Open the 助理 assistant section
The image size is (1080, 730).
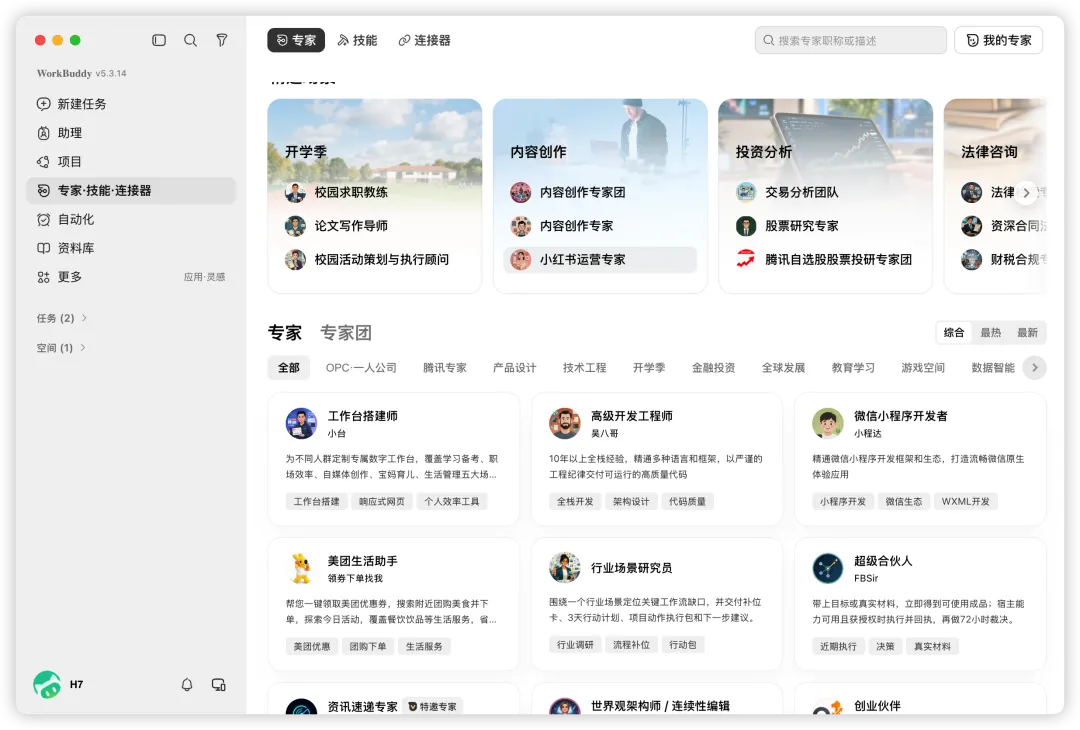(131, 133)
